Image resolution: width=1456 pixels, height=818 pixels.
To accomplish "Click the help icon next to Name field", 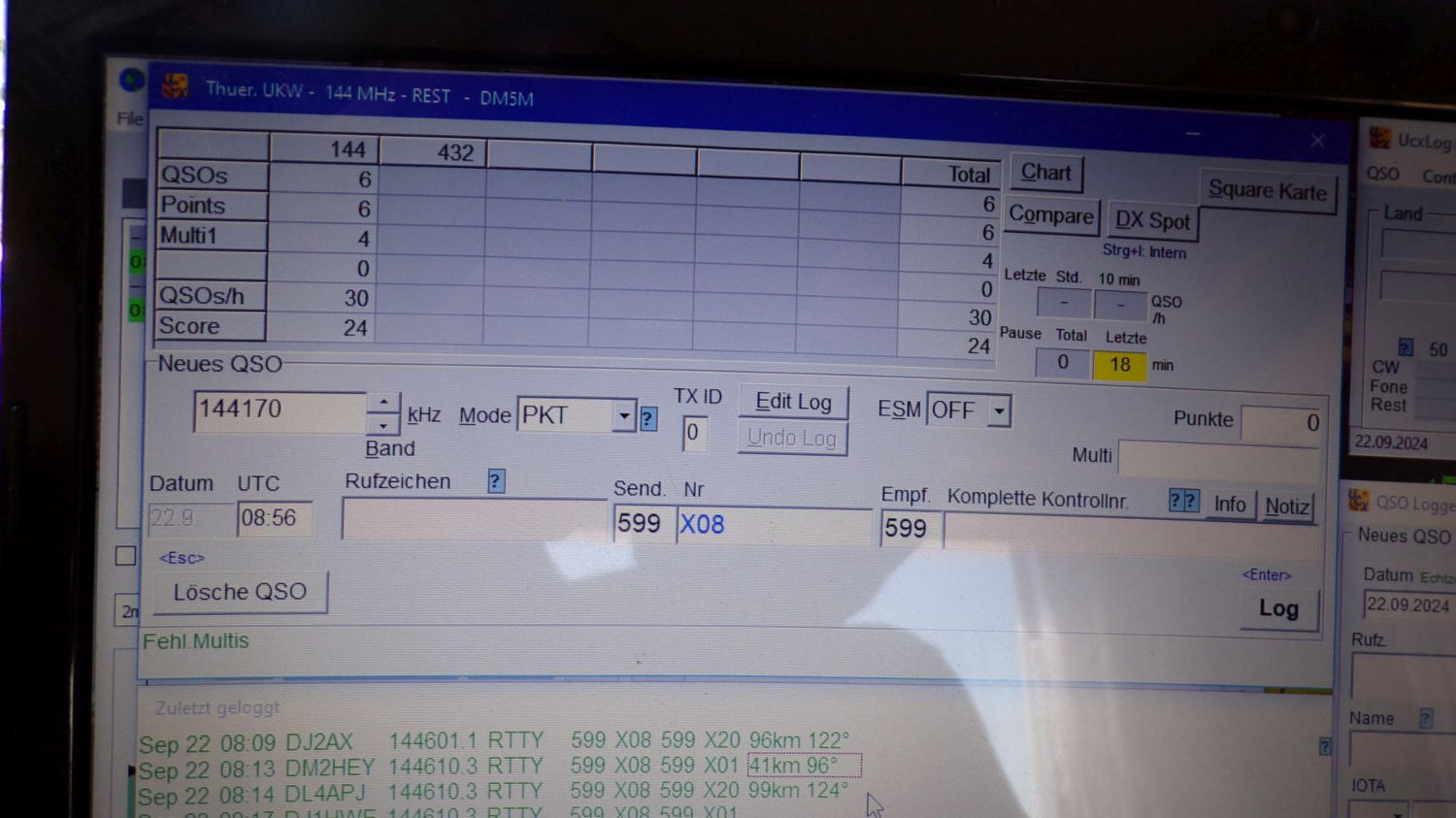I will tap(1425, 718).
